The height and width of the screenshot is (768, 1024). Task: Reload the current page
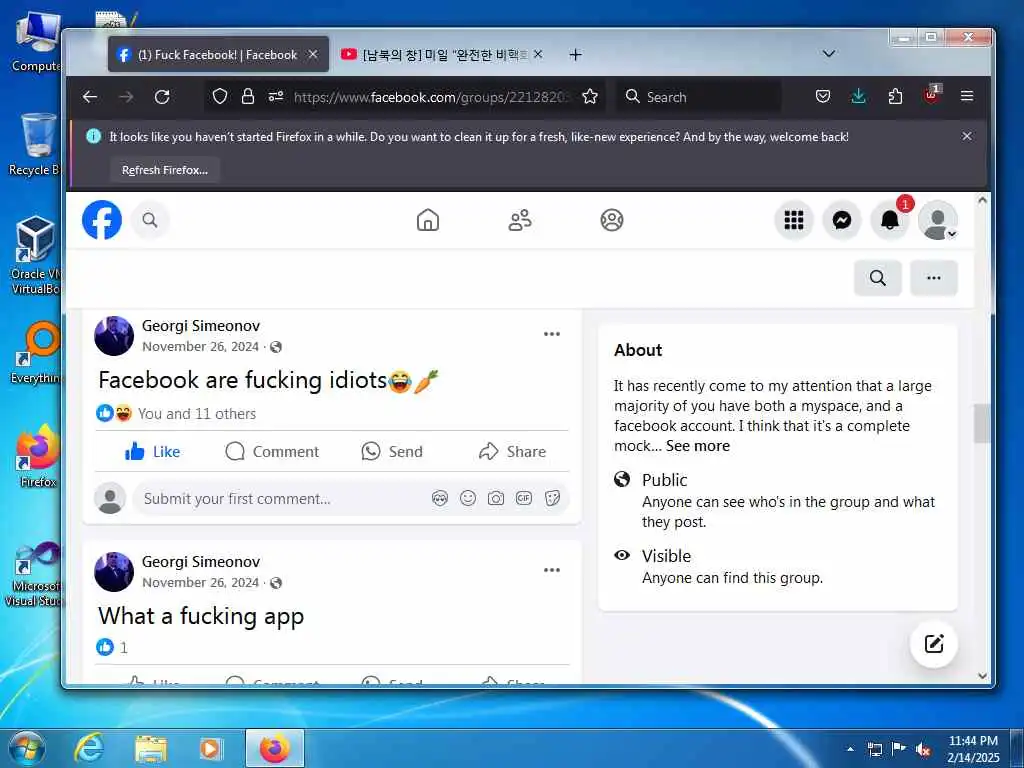162,97
